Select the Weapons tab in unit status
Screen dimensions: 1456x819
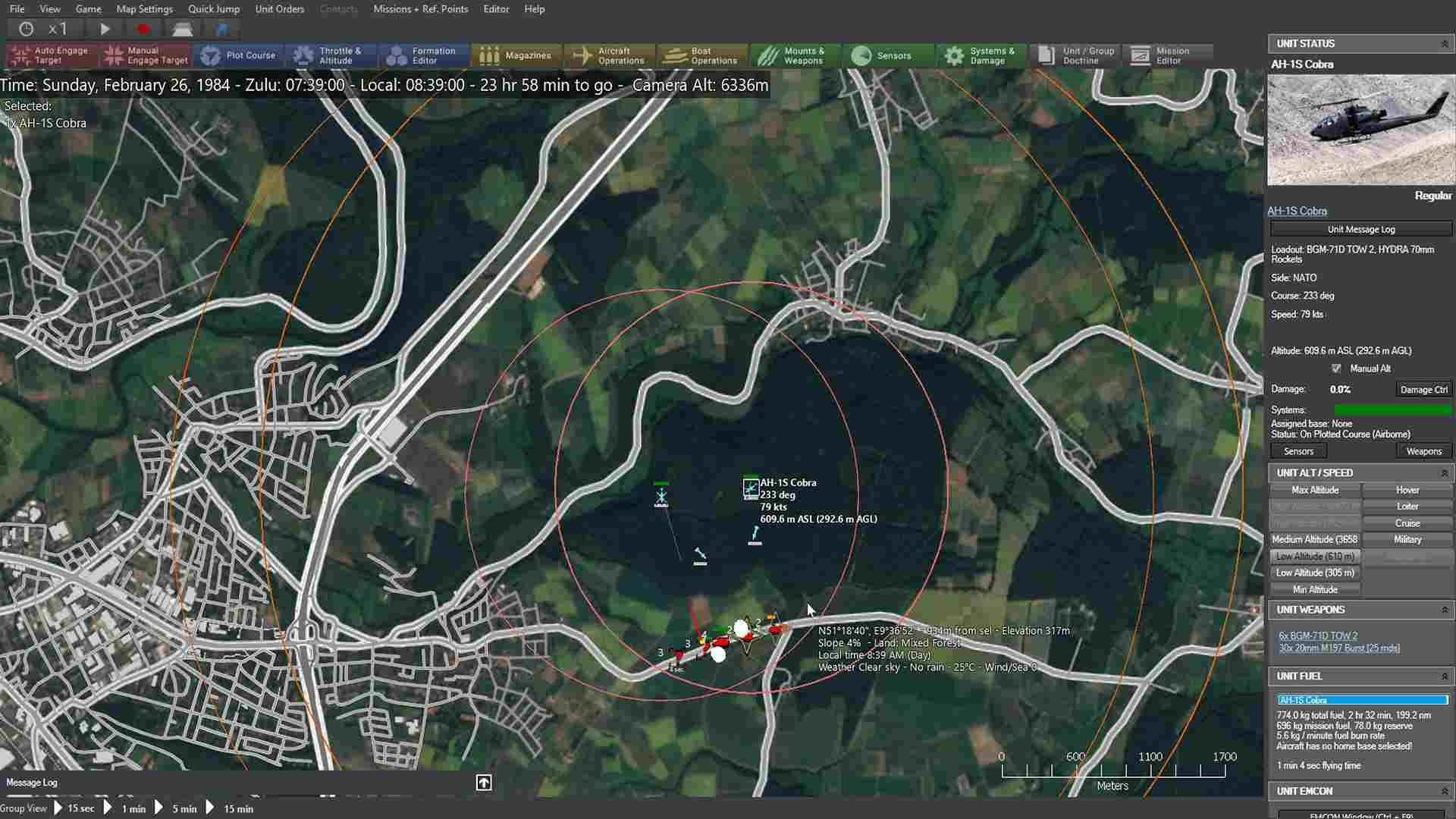(1421, 451)
